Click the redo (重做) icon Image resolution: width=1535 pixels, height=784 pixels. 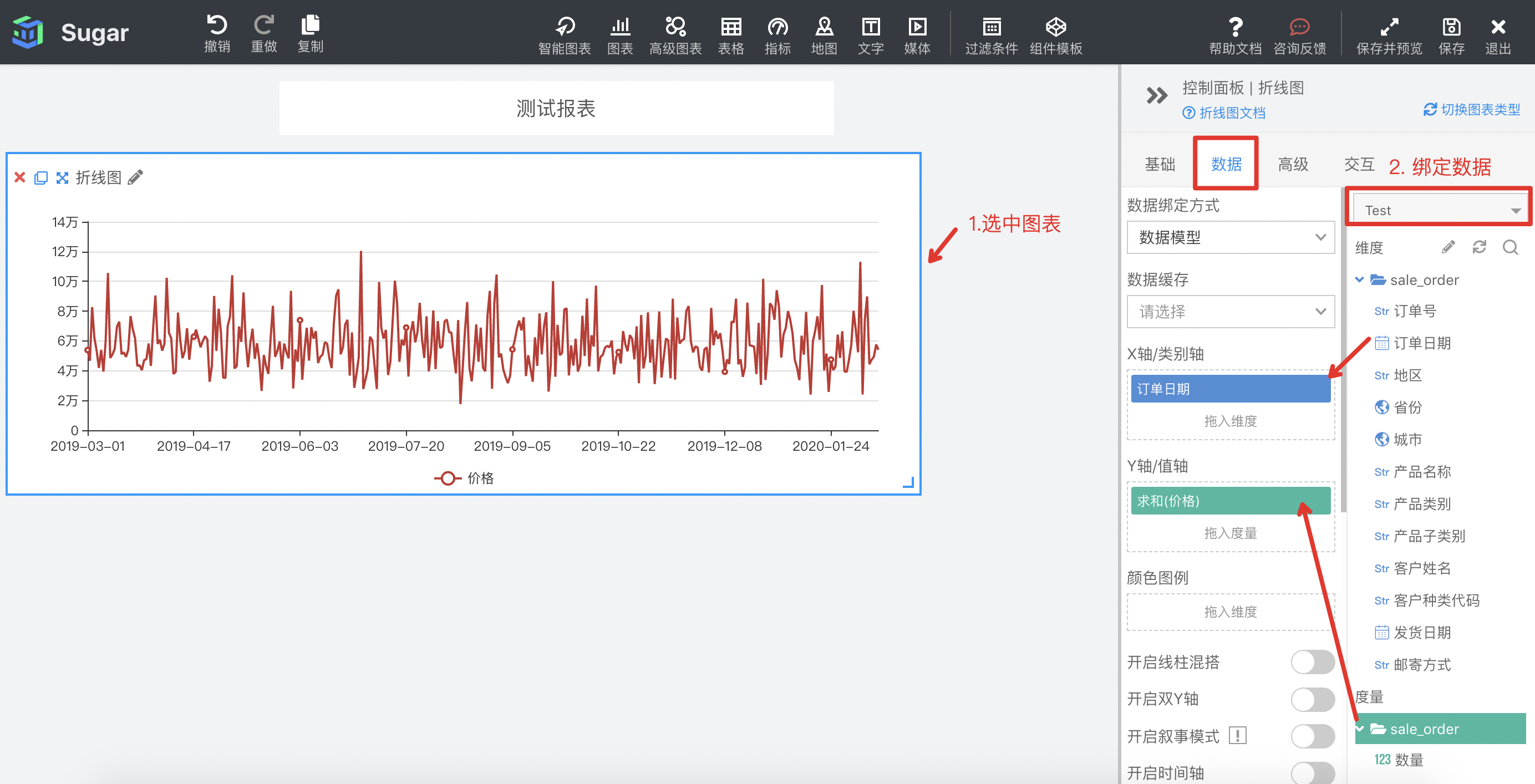coord(263,26)
